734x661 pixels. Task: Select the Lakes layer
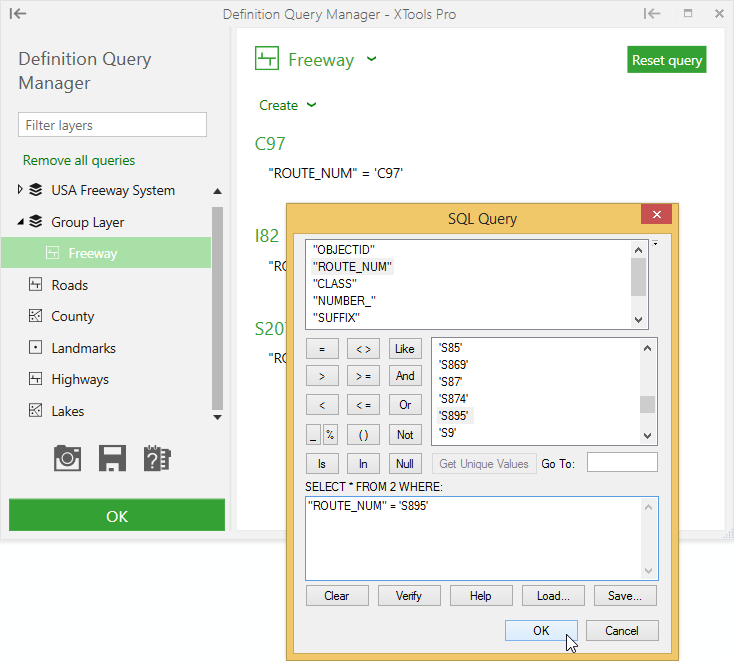(x=68, y=411)
